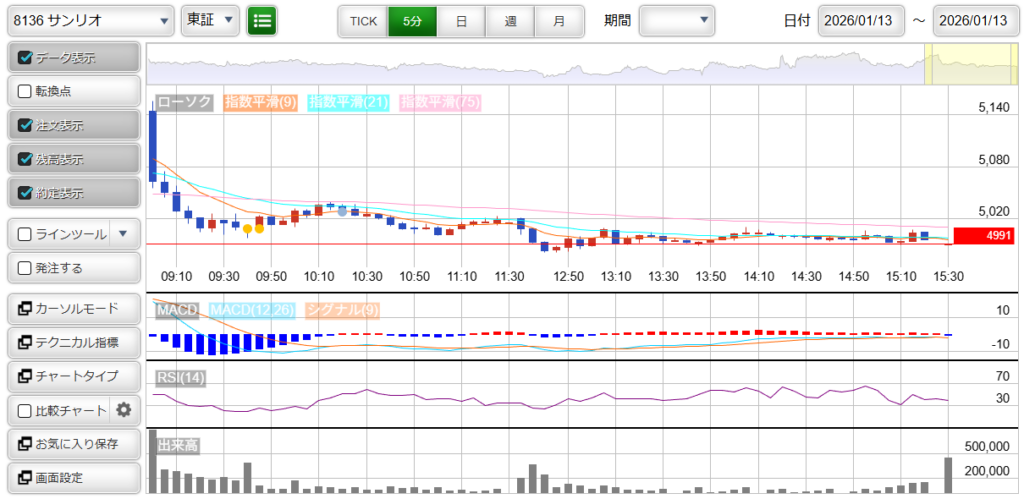Switch to the TICK chart tab

point(363,20)
